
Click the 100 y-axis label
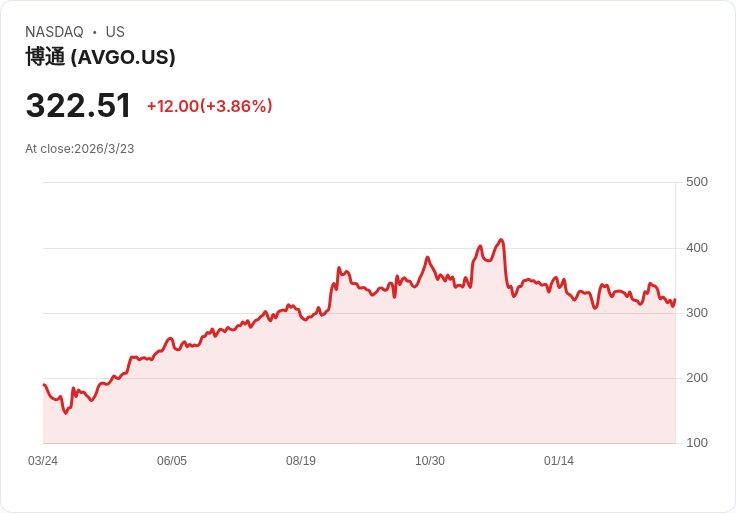click(x=697, y=443)
